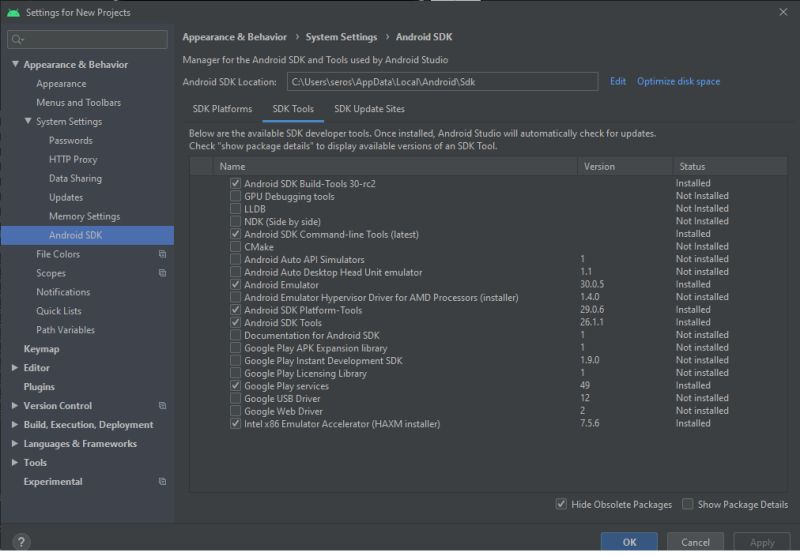Collapse the System Settings tree node
800x556 pixels.
(x=28, y=121)
